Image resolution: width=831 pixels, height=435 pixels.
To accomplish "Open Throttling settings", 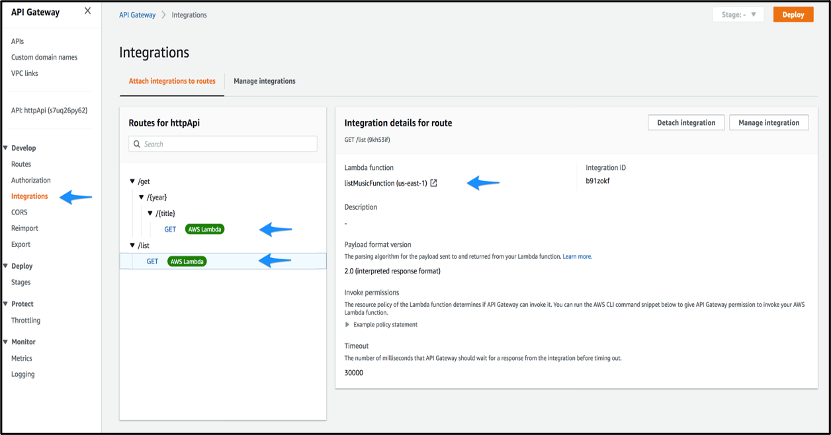I will click(25, 320).
